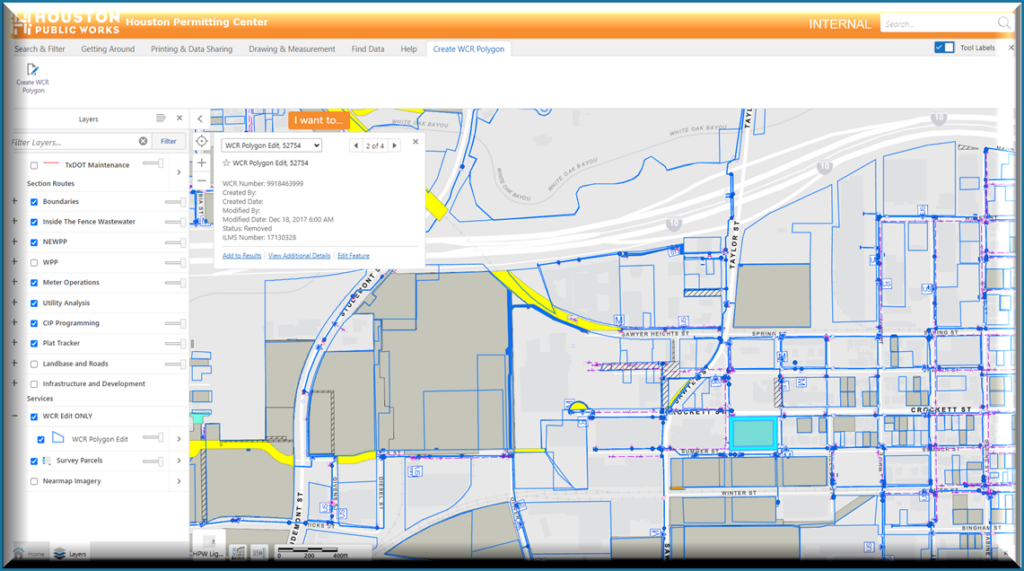
Task: Check the TxDOT Maintenance layer checkbox
Action: (x=34, y=165)
